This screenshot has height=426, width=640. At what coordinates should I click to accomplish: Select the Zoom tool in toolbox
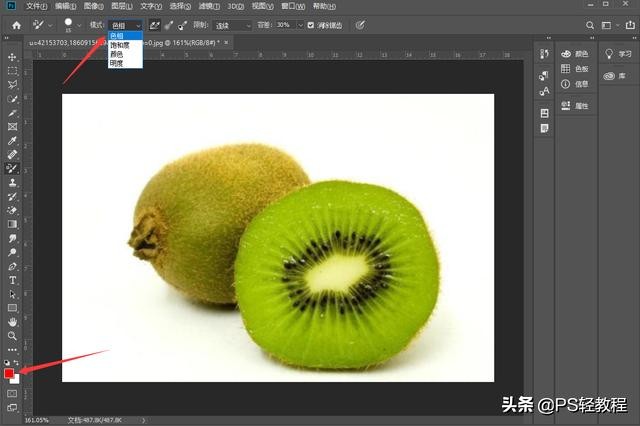tap(12, 336)
